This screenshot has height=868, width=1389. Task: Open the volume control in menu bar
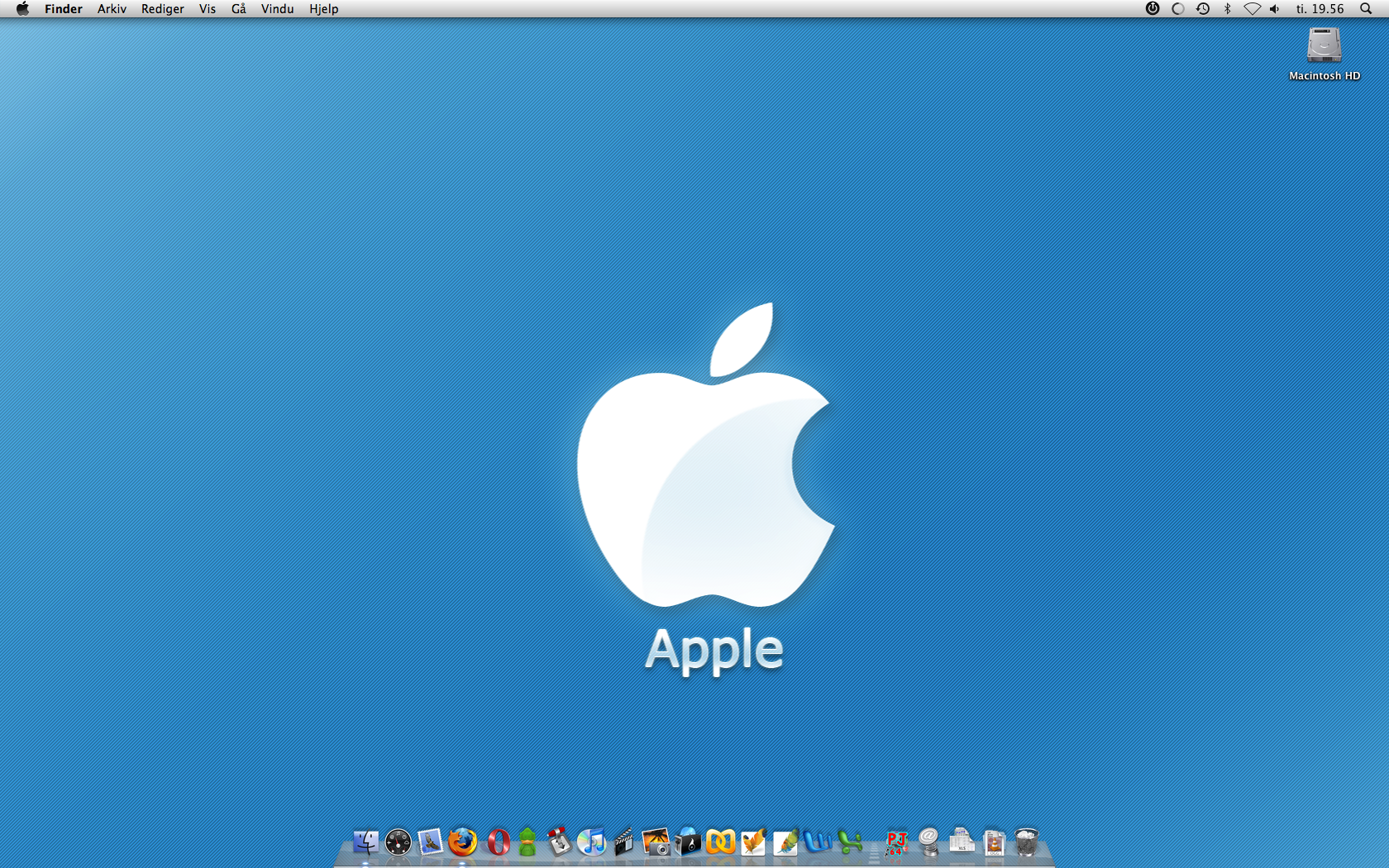click(1275, 9)
